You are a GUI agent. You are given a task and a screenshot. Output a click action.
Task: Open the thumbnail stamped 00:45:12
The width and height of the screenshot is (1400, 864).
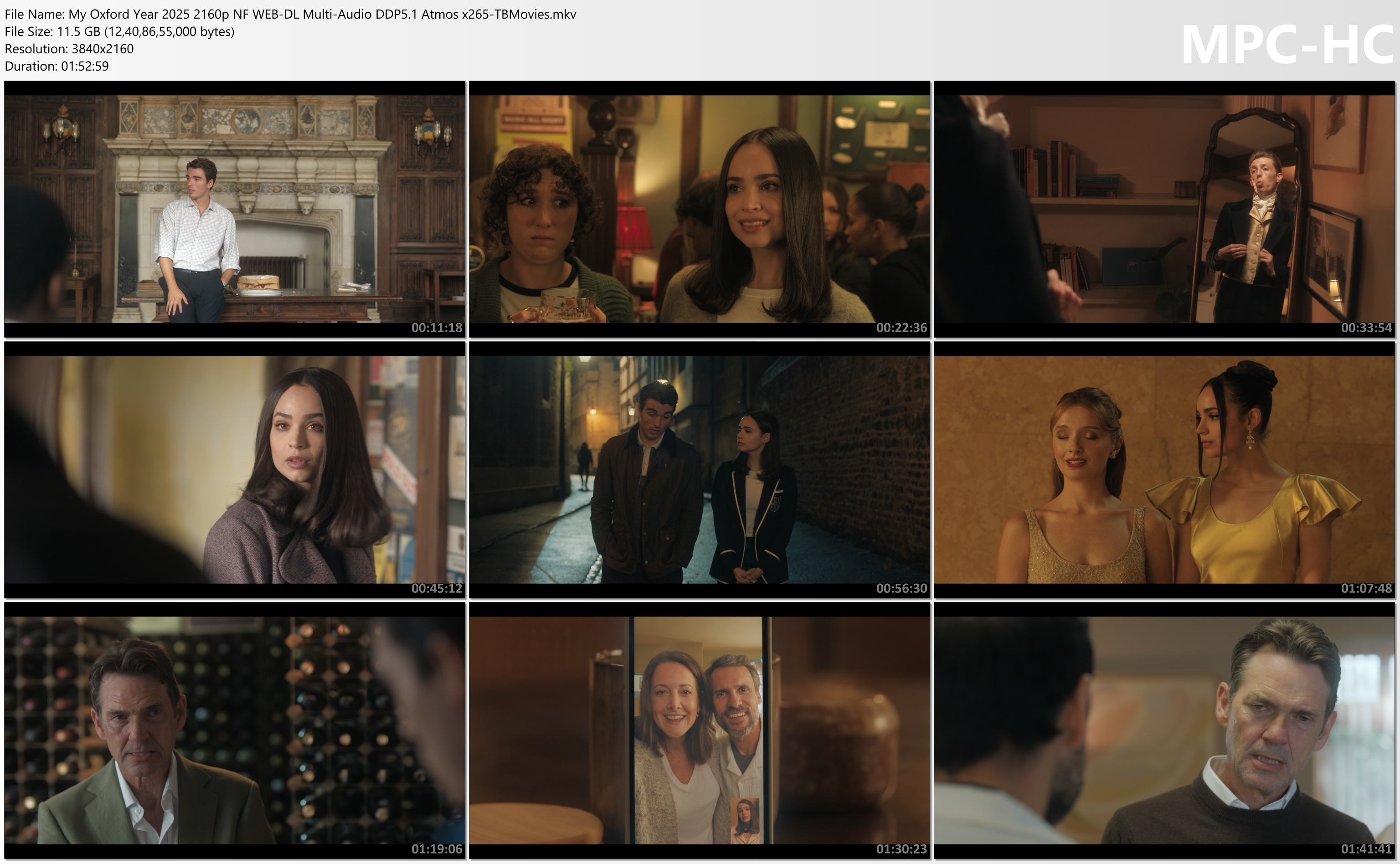[235, 470]
